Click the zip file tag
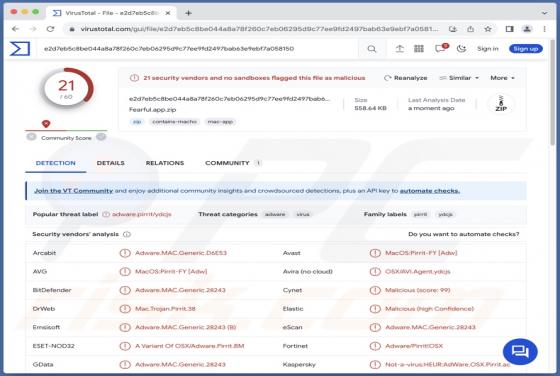The image size is (560, 376). pos(137,122)
